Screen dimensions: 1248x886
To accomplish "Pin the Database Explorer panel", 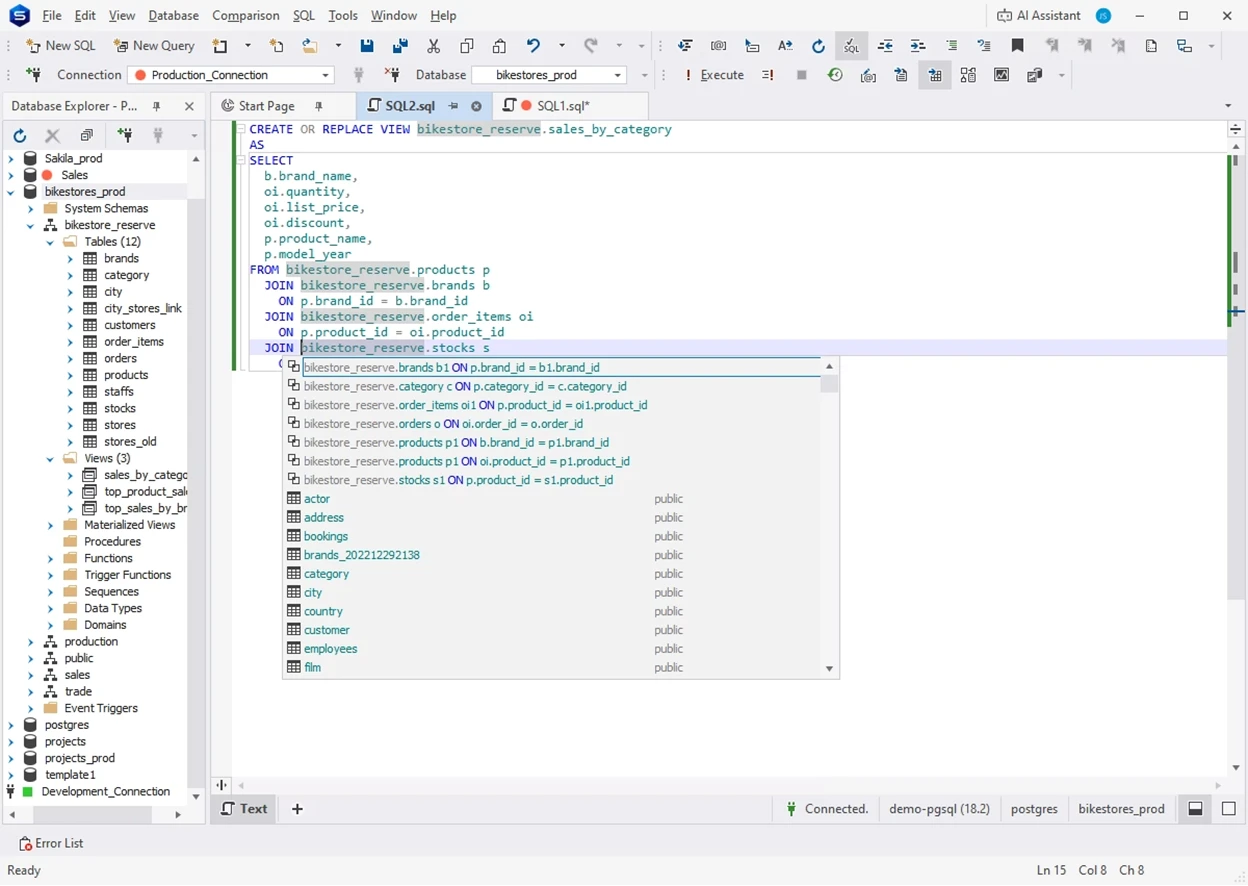I will [157, 106].
